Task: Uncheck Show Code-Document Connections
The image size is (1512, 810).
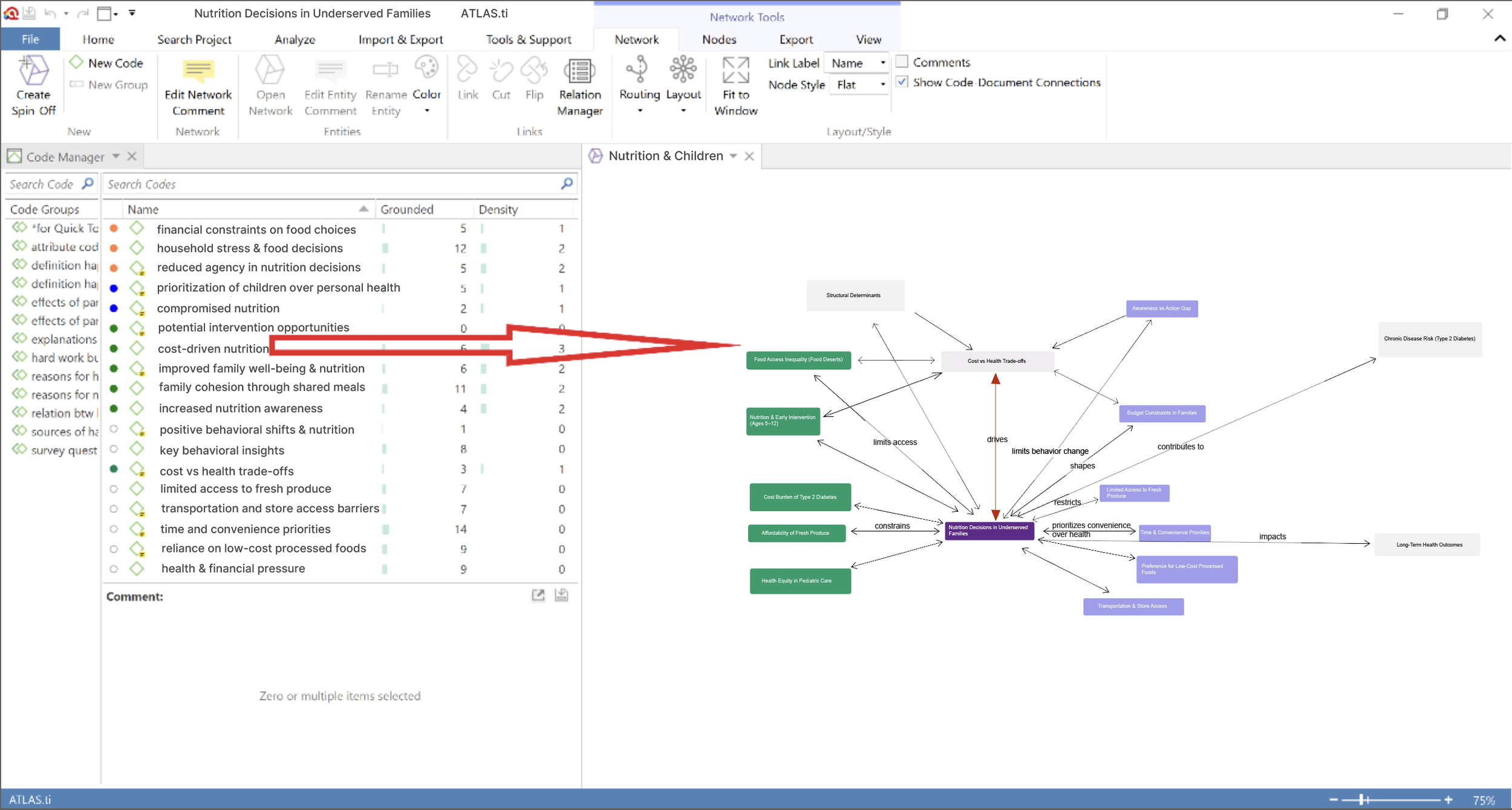Action: [902, 82]
